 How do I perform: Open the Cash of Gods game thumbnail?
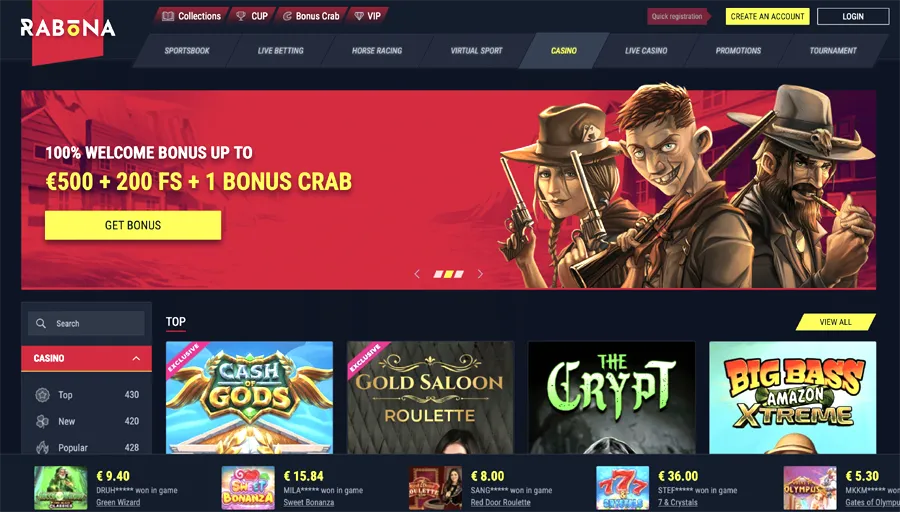coord(249,397)
